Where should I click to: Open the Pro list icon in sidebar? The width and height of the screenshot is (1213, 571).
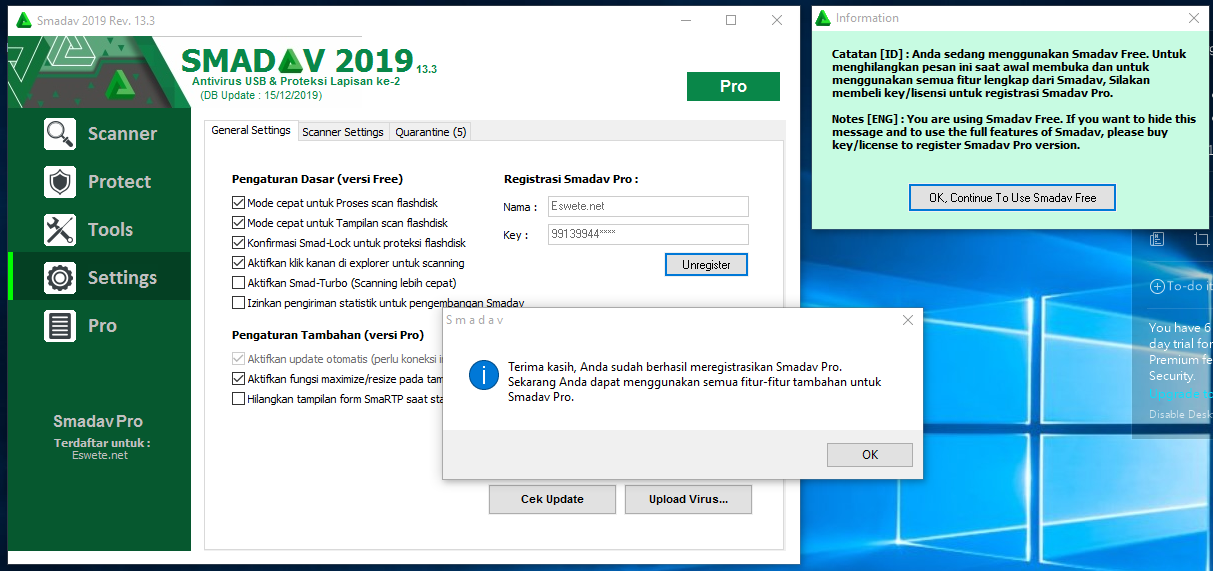60,325
